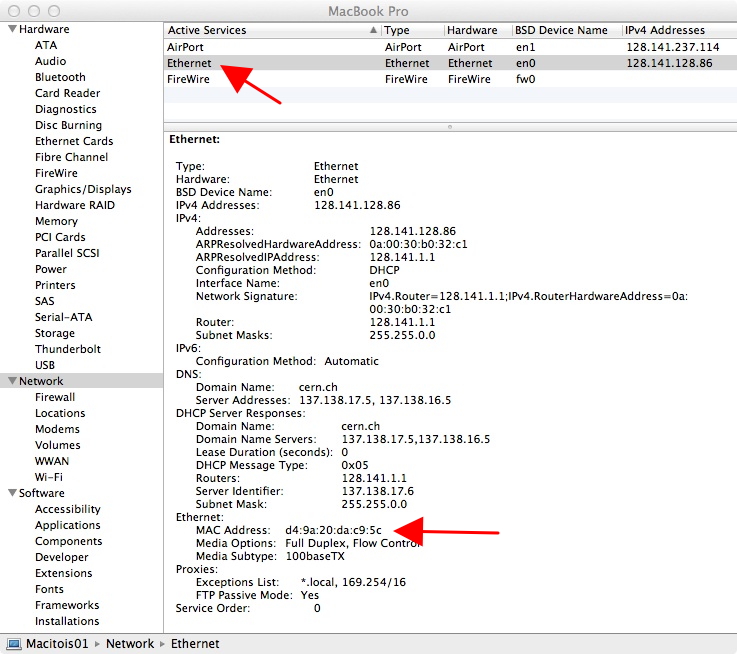737x654 pixels.
Task: Click the split pane divider handle dot
Action: pyautogui.click(x=450, y=127)
